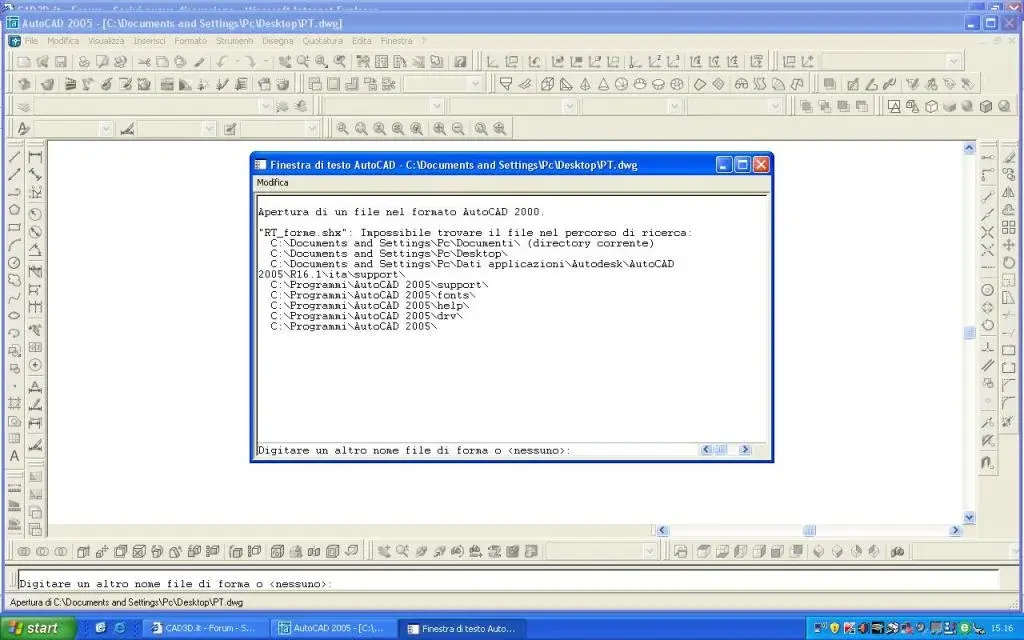The width and height of the screenshot is (1024, 640).
Task: Open the lineweight control dropdown
Action: 675,106
